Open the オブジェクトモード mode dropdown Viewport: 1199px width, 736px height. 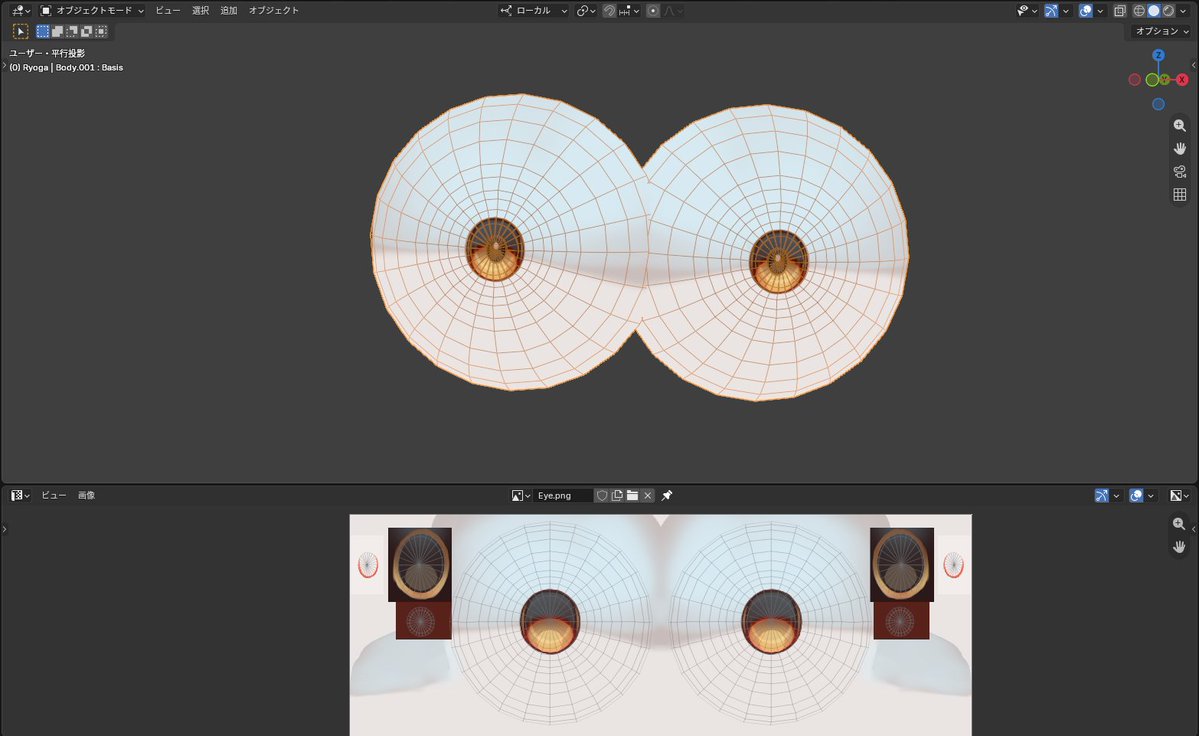coord(92,11)
